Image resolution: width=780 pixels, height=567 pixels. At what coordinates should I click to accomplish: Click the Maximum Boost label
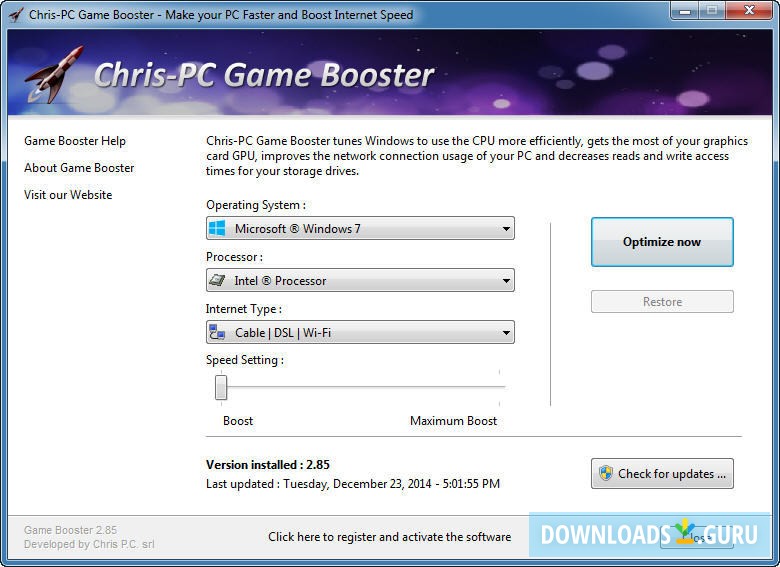[453, 421]
